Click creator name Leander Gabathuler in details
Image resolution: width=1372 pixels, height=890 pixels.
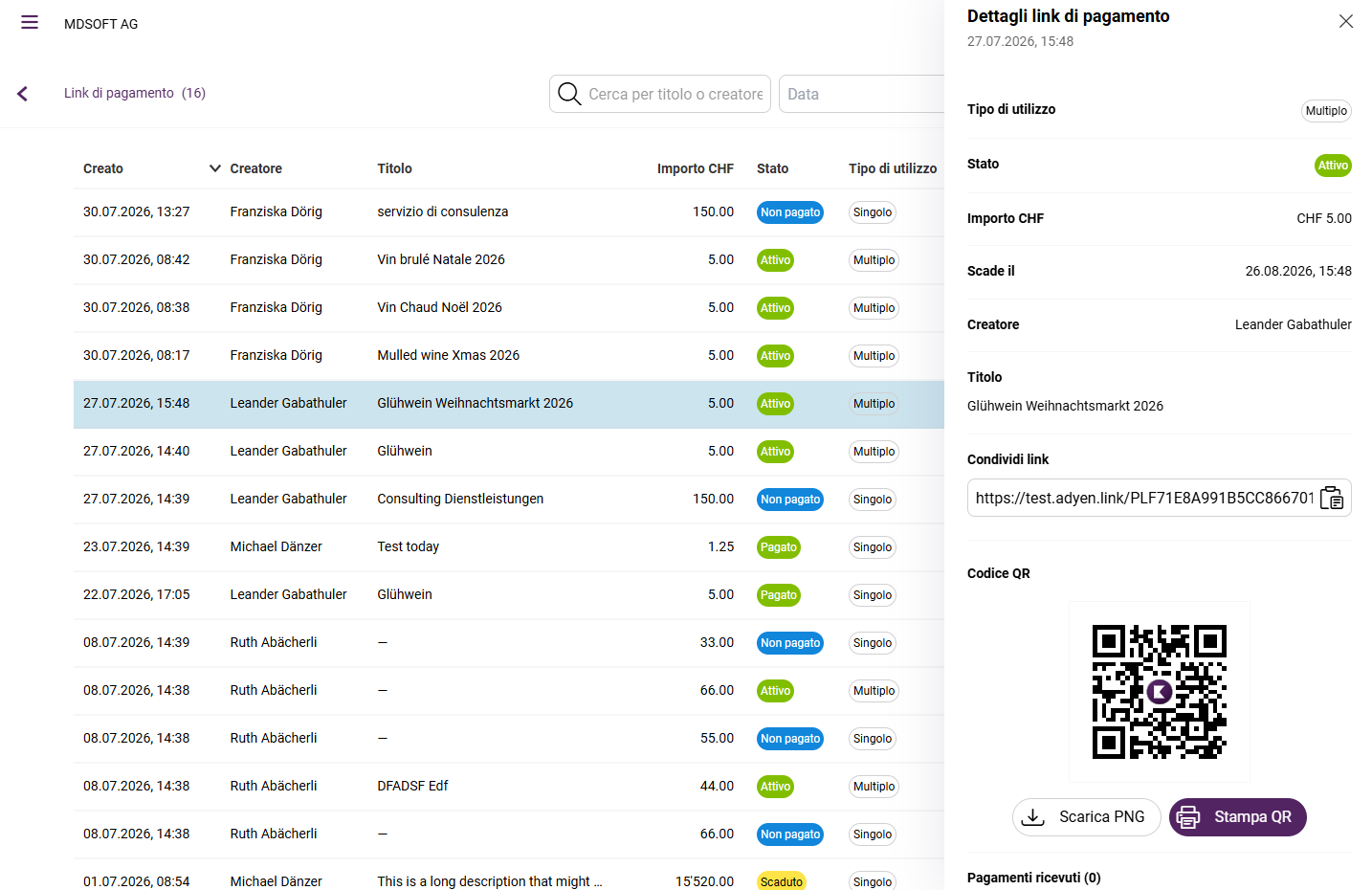coord(1293,324)
